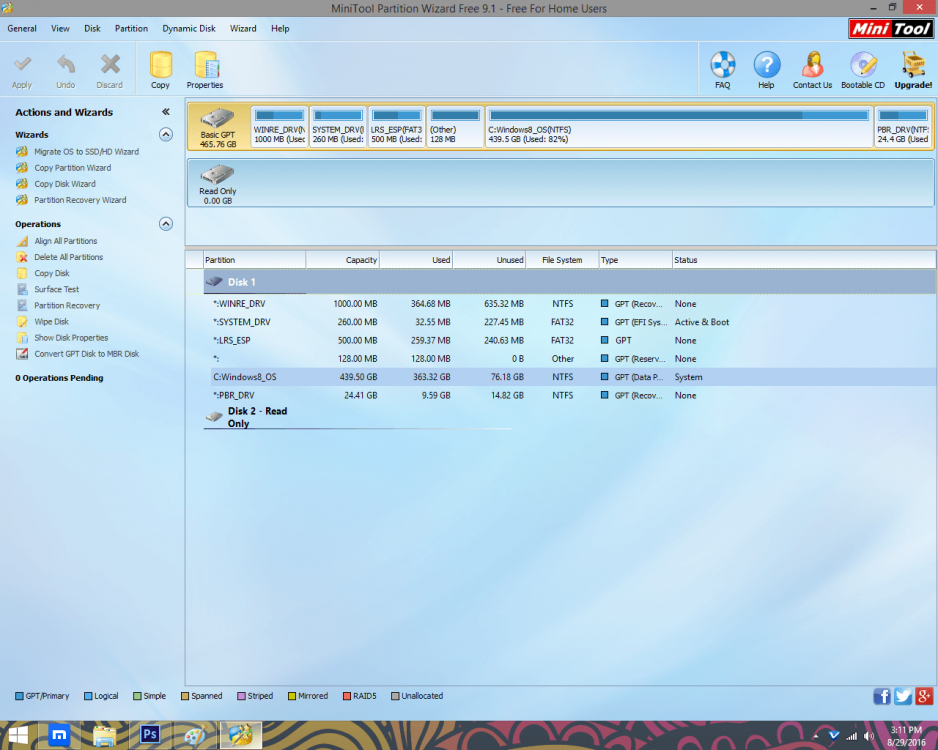Select the (Other) 128 MB block
This screenshot has height=750, width=938.
(x=455, y=126)
